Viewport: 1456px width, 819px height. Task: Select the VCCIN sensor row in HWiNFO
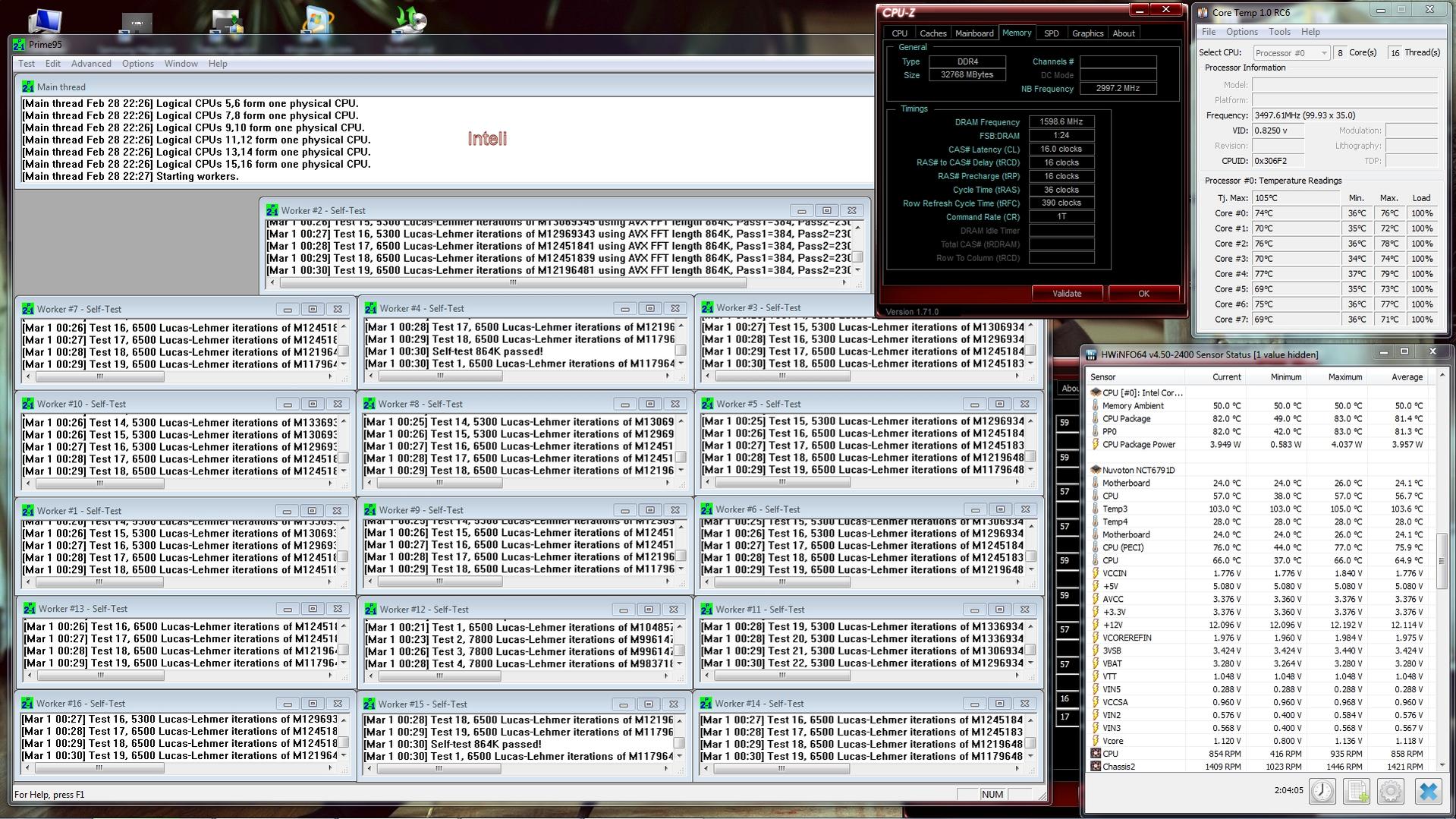1259,574
